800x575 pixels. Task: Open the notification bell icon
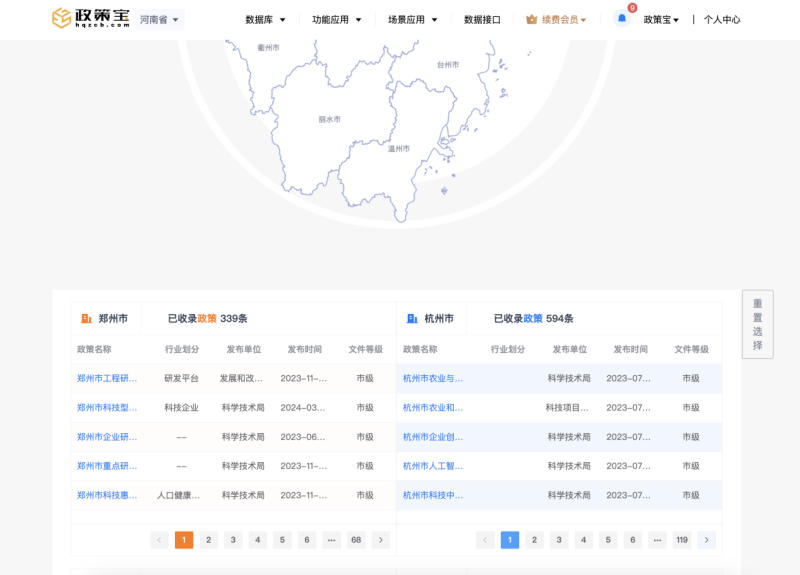621,19
